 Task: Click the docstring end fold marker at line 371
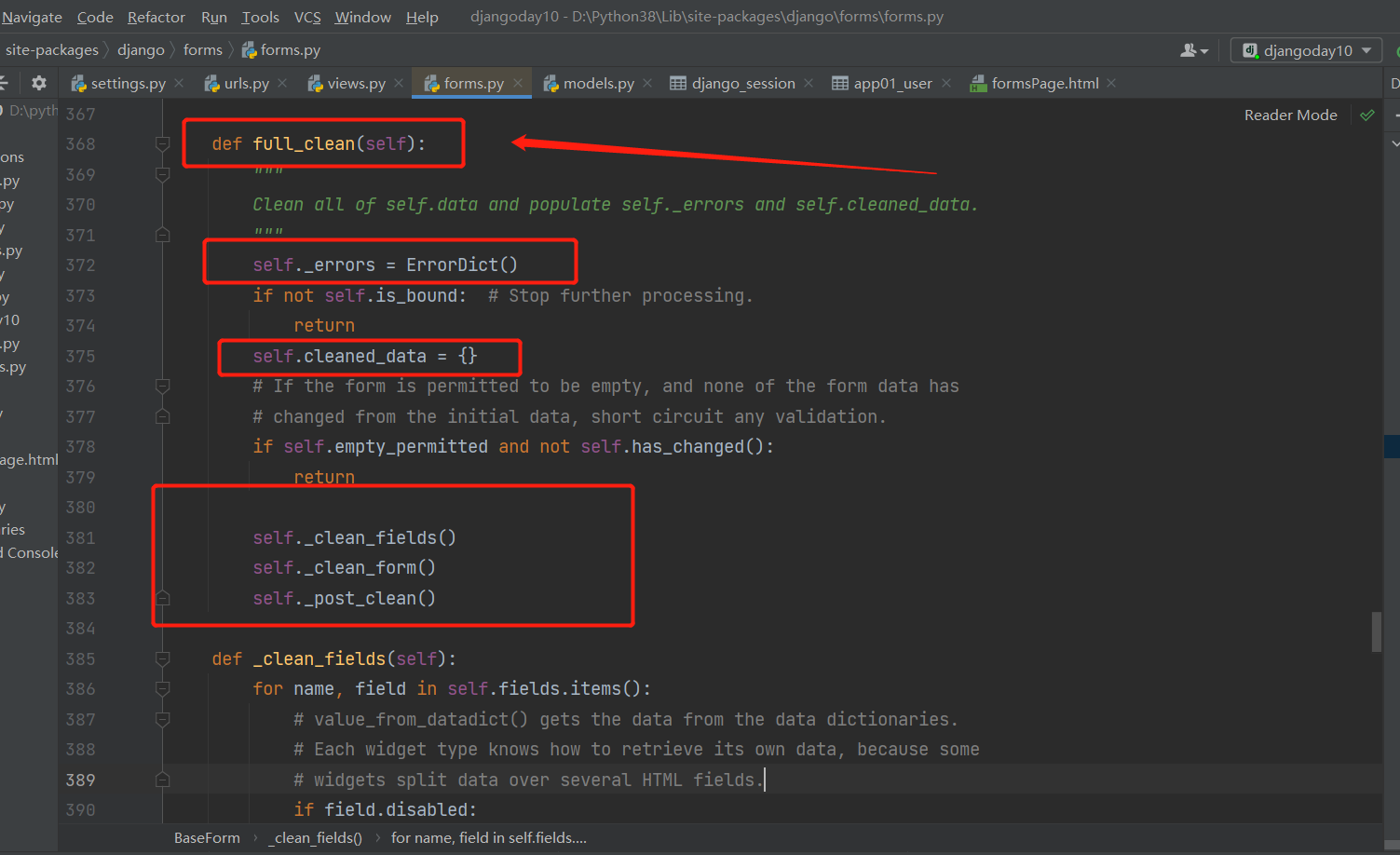coord(162,235)
